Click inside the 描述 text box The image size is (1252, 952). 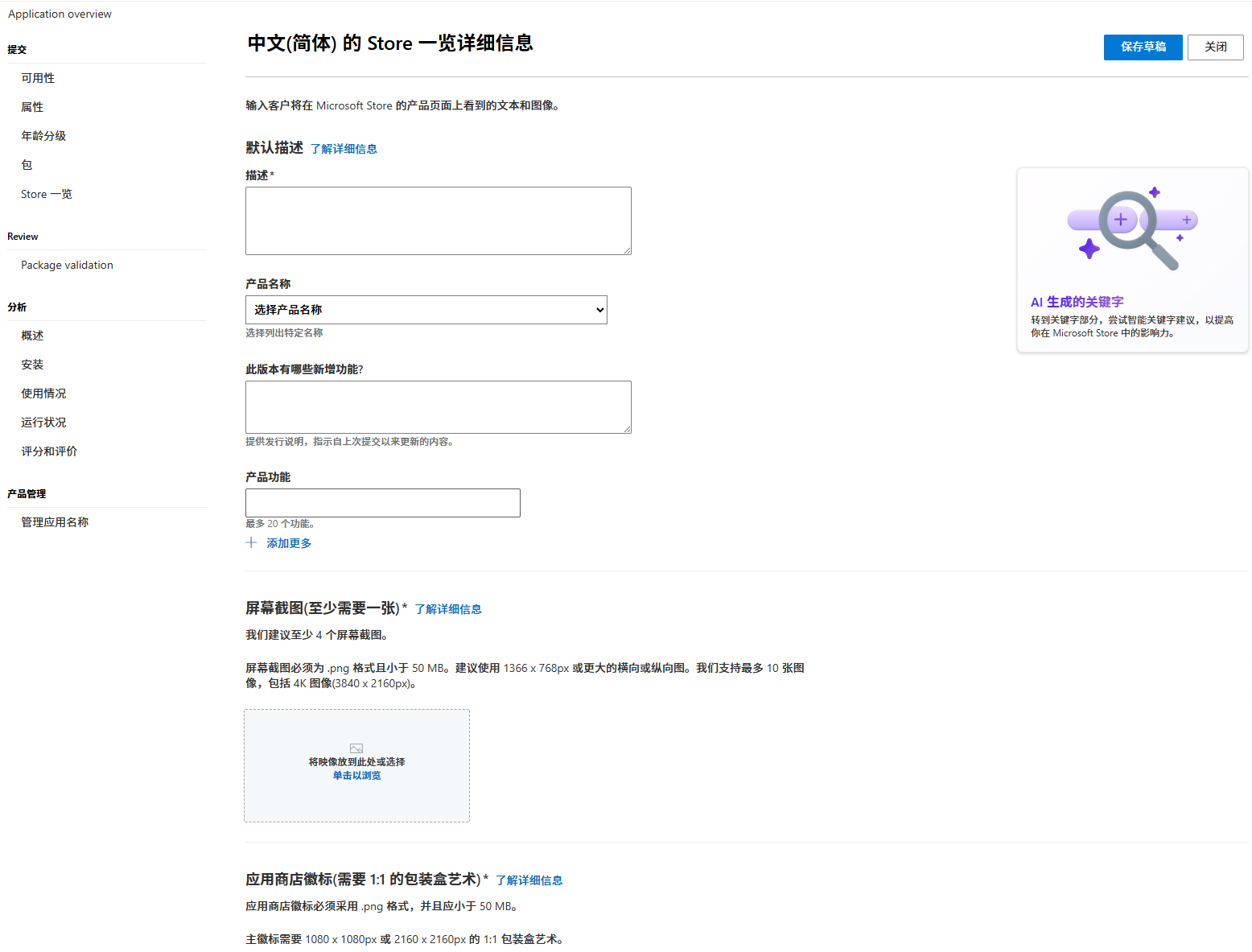click(438, 220)
